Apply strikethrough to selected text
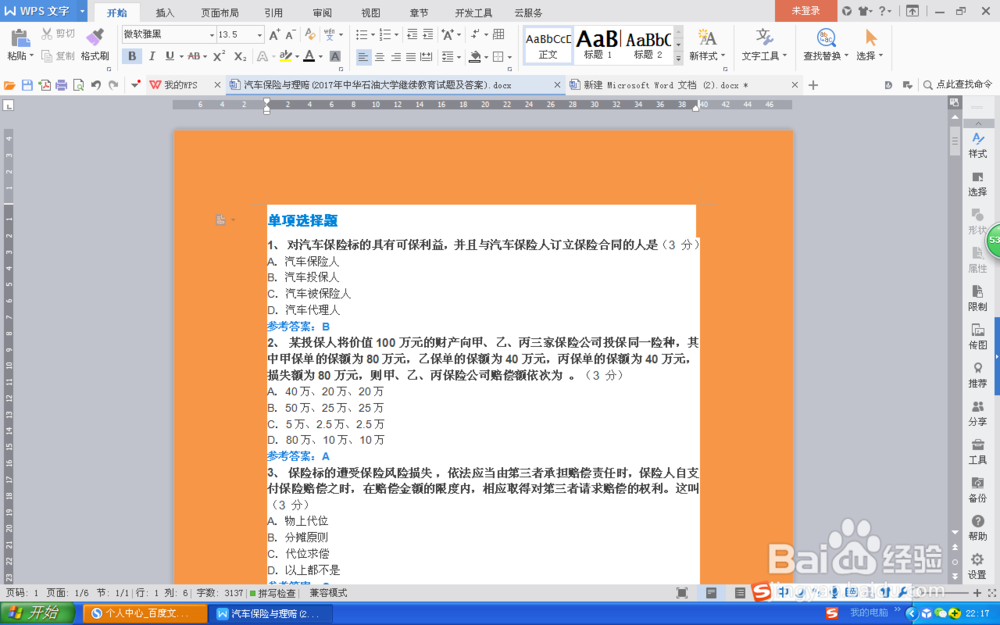 tap(192, 56)
